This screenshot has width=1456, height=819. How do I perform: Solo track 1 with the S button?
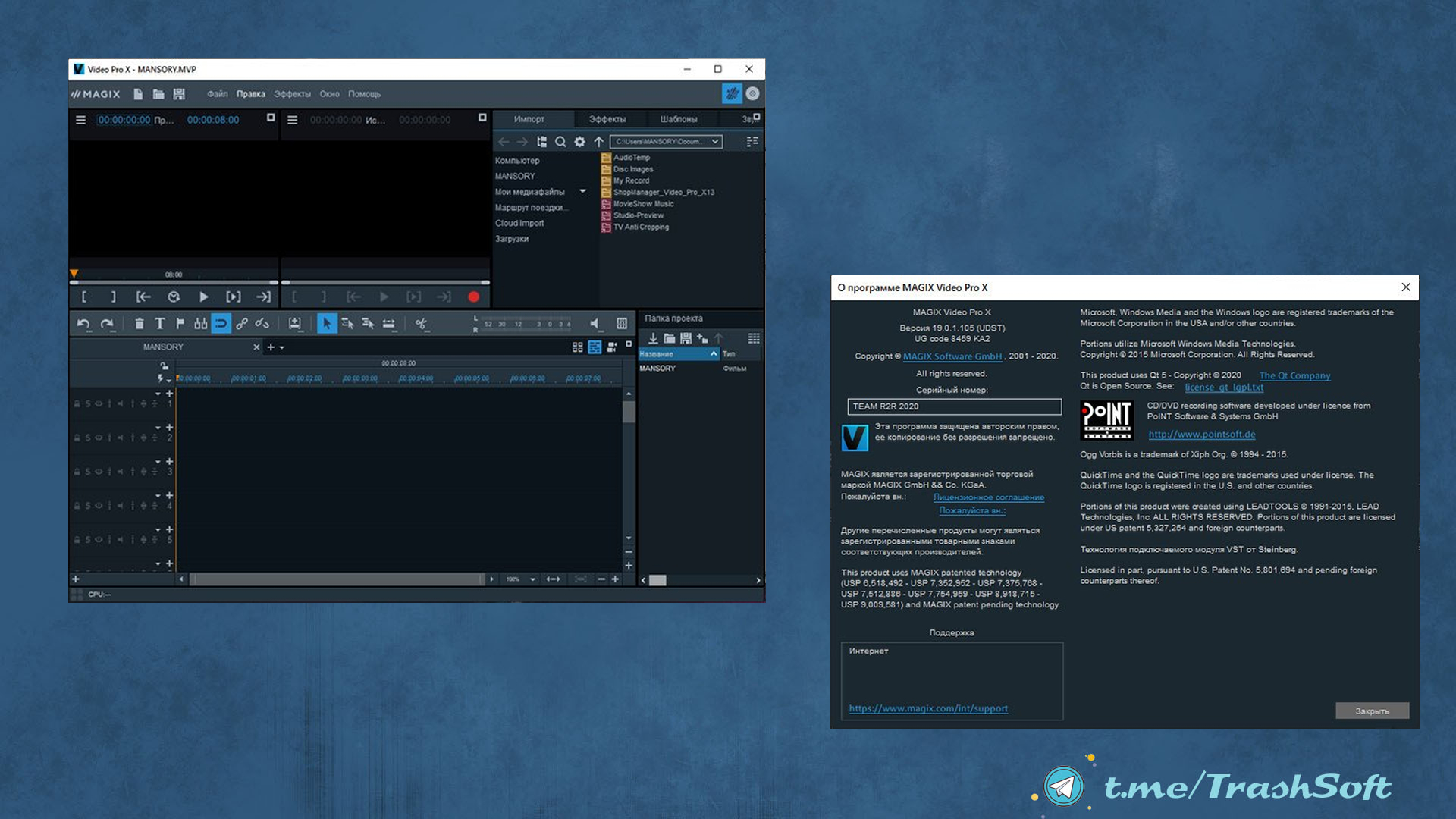[87, 403]
